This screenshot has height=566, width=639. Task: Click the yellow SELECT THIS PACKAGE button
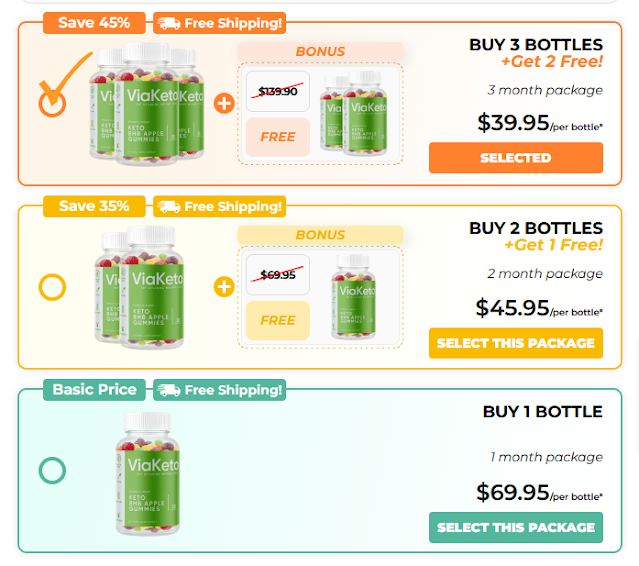click(515, 343)
